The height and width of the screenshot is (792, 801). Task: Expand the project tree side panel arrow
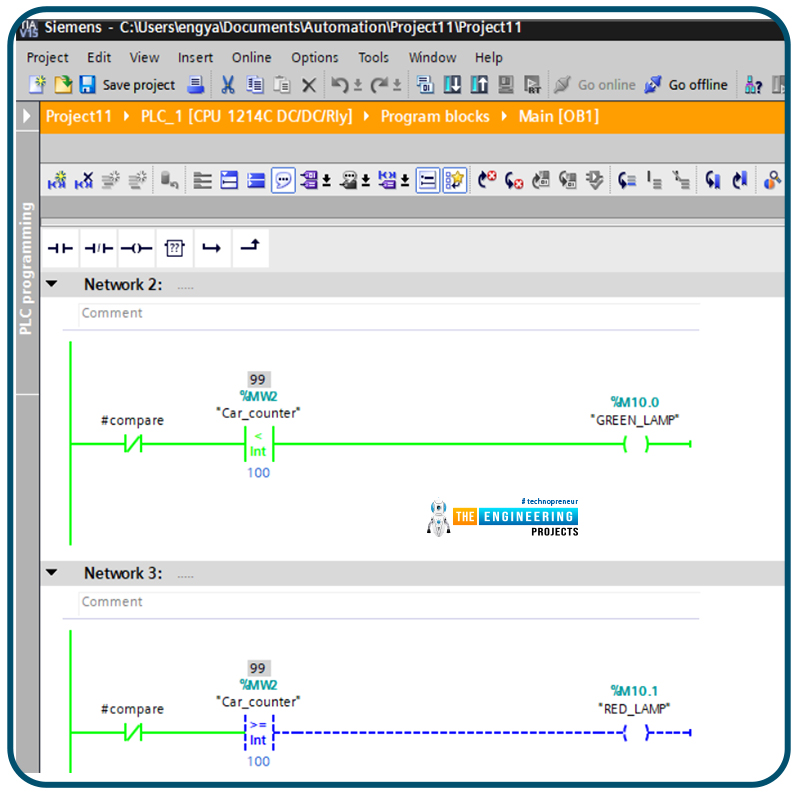click(27, 116)
